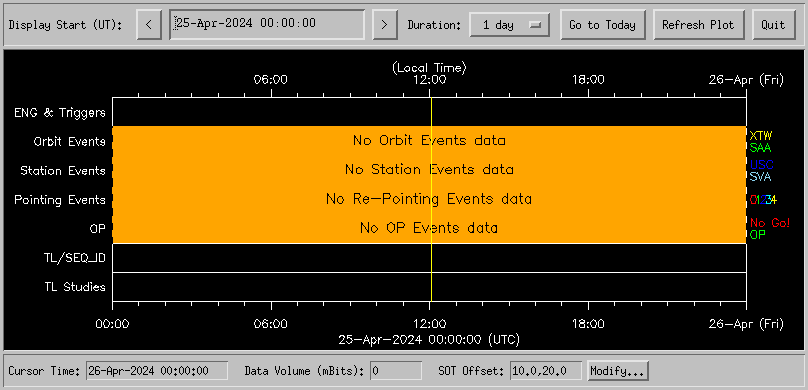808x390 pixels.
Task: Open the SOT Offset Modify dialog
Action: [617, 371]
